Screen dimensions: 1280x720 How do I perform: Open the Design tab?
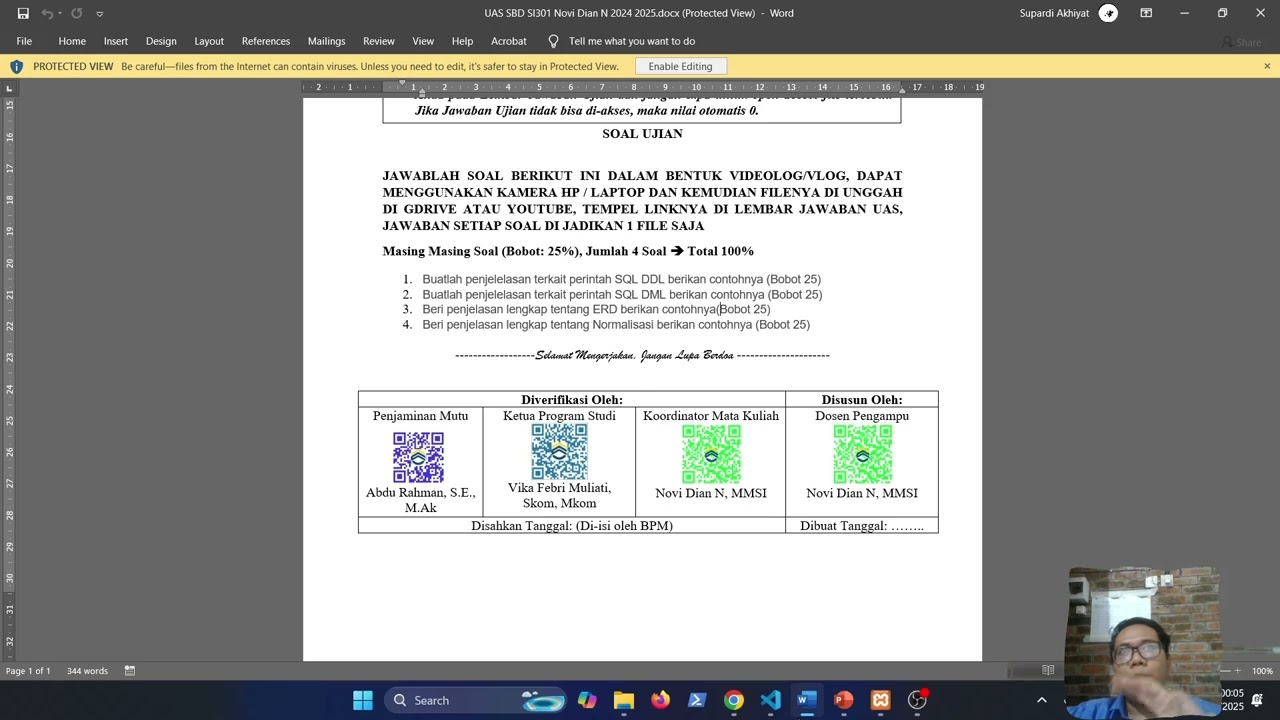click(161, 41)
